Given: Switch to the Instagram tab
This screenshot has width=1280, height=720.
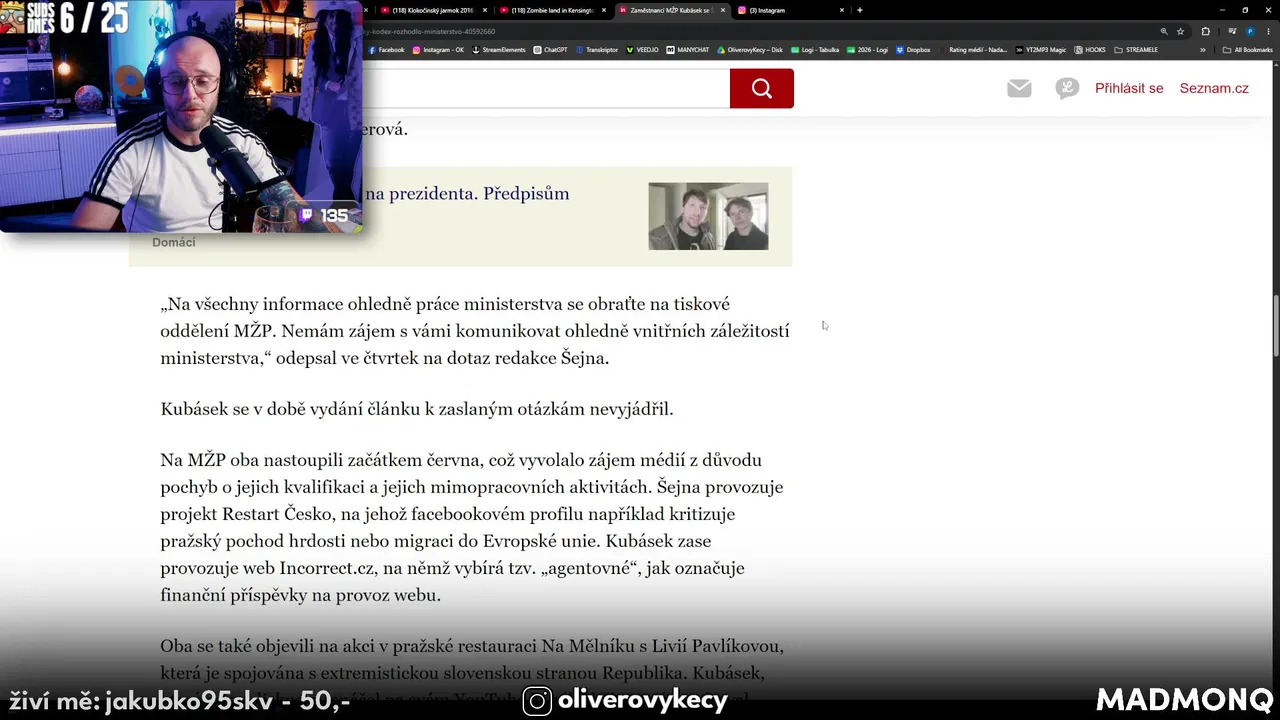Looking at the screenshot, I should tap(790, 10).
